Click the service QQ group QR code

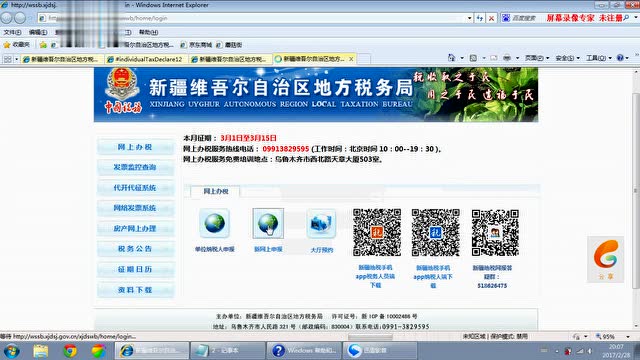[495, 233]
